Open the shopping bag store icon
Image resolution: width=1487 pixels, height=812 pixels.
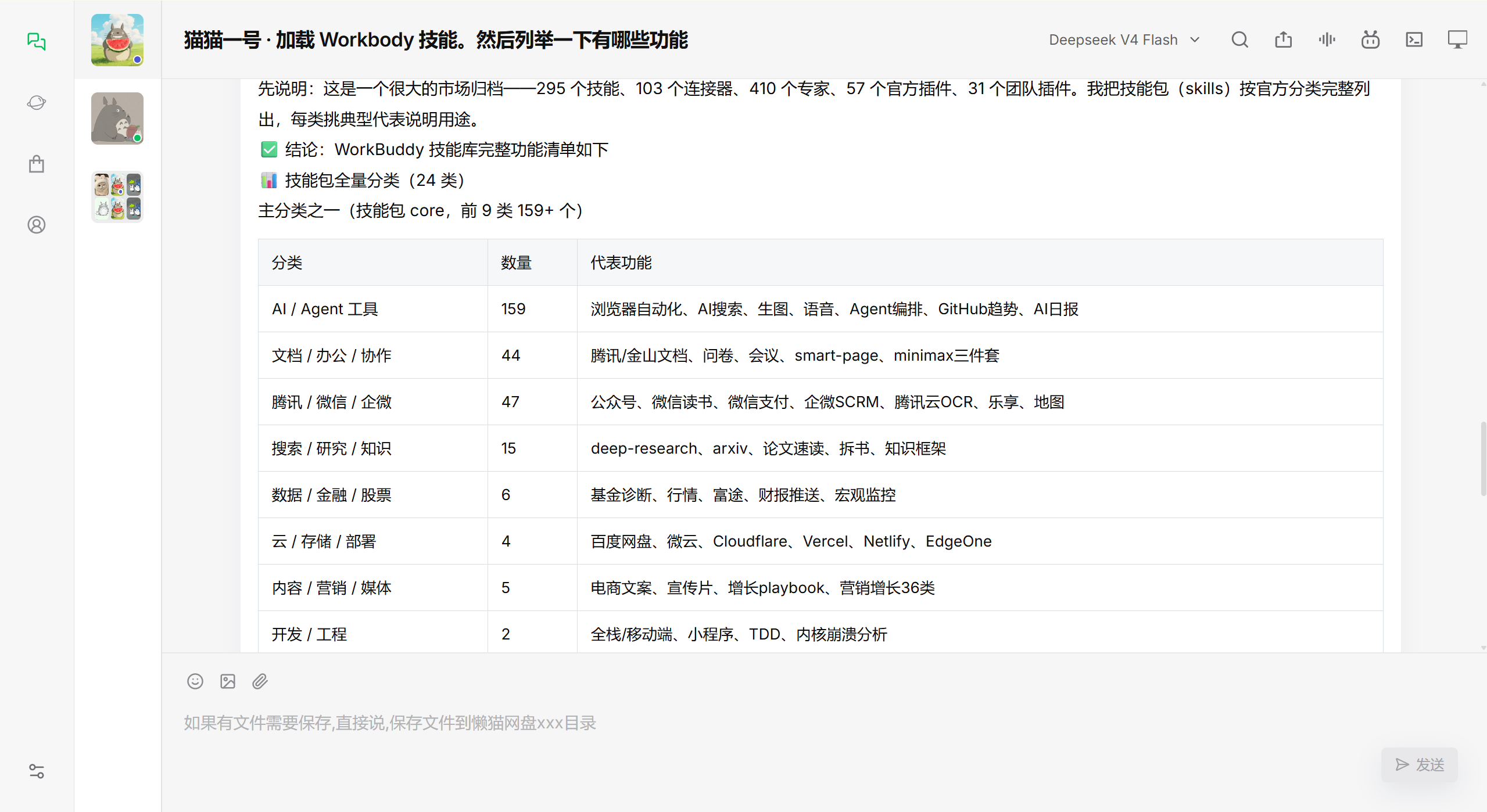pos(37,164)
